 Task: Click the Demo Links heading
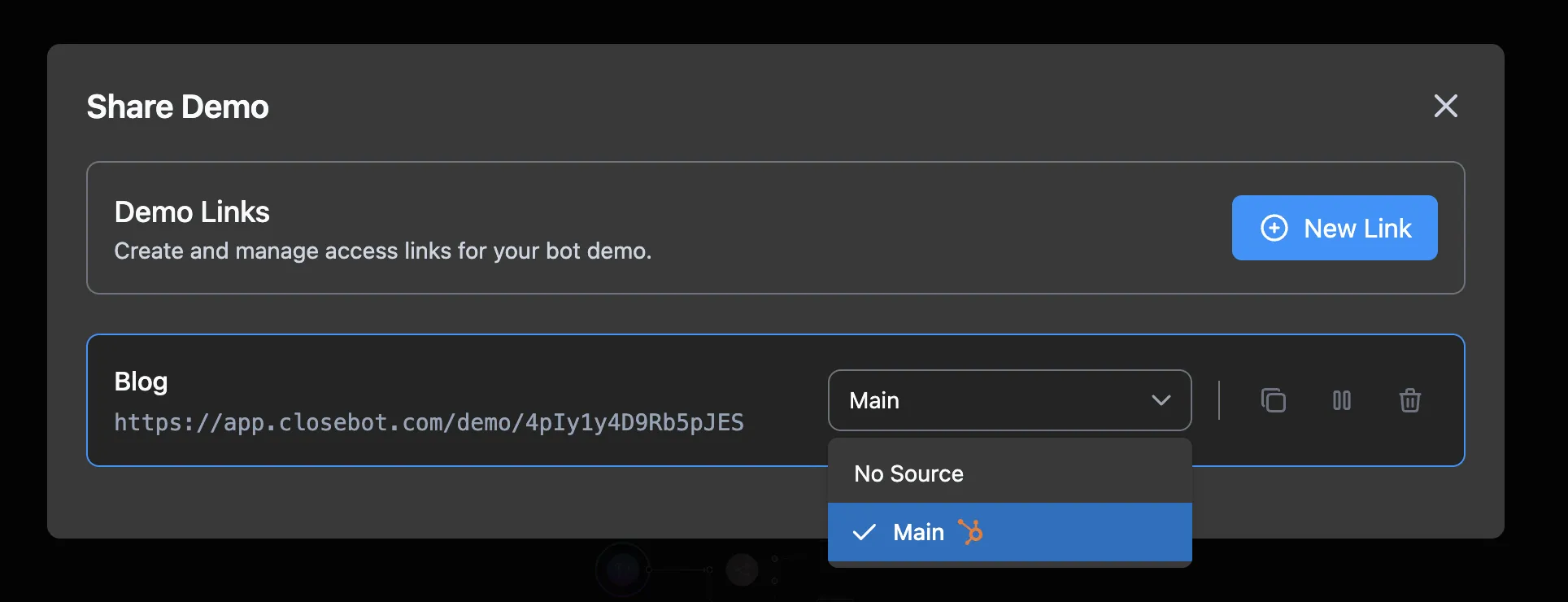click(x=192, y=212)
